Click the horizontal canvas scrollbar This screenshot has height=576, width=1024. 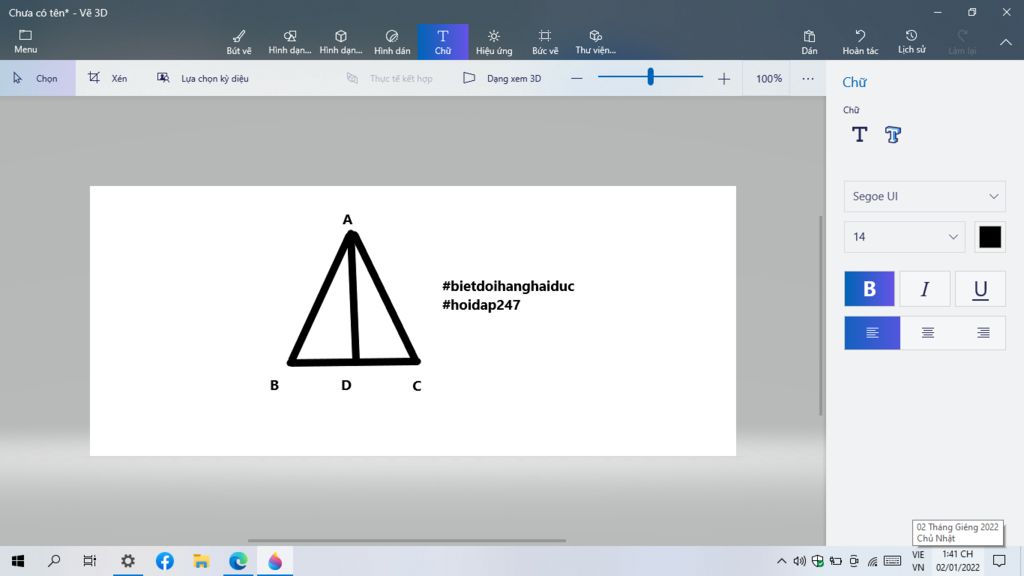click(x=407, y=541)
